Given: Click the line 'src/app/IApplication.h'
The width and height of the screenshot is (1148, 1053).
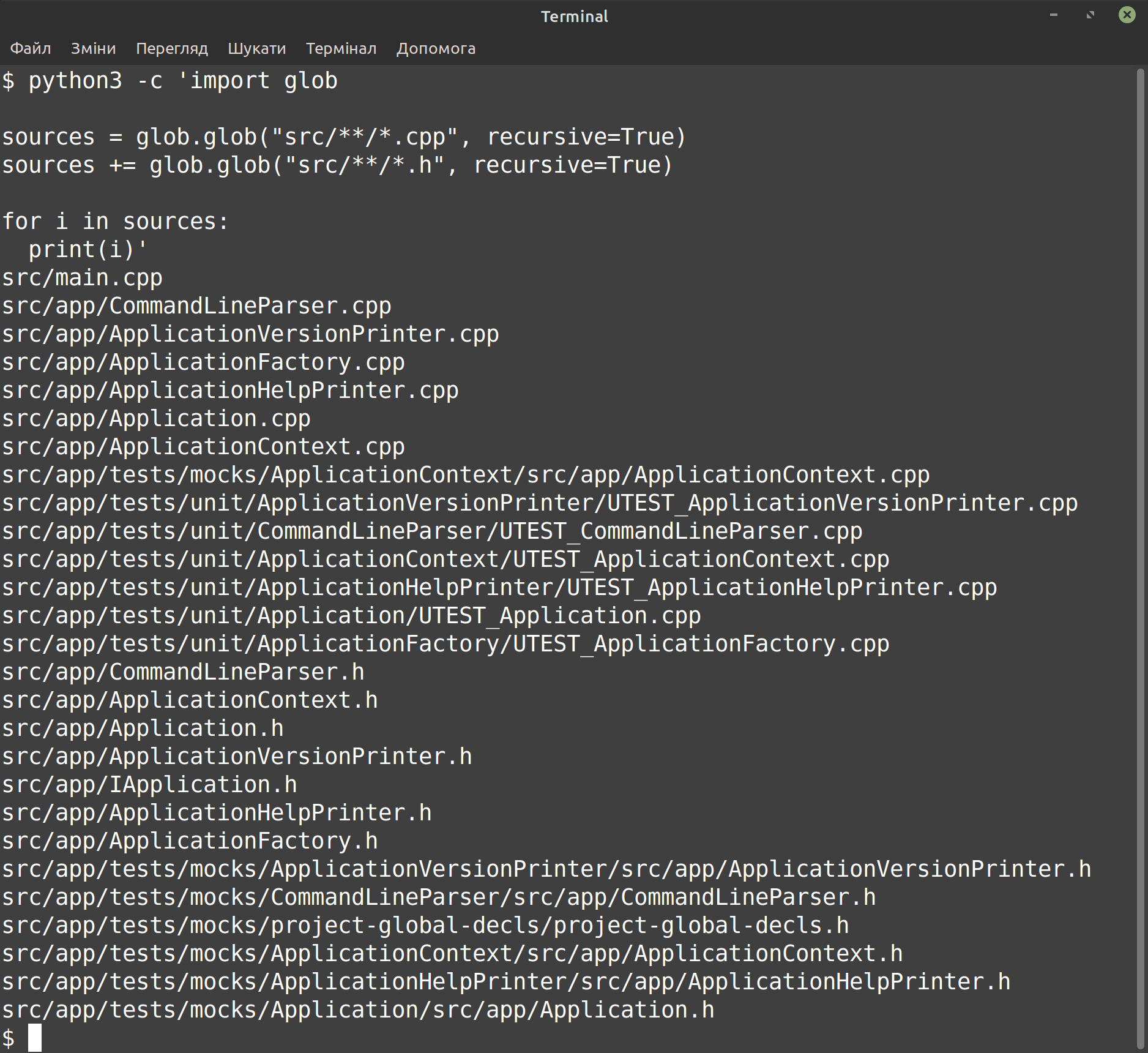Looking at the screenshot, I should click(150, 785).
